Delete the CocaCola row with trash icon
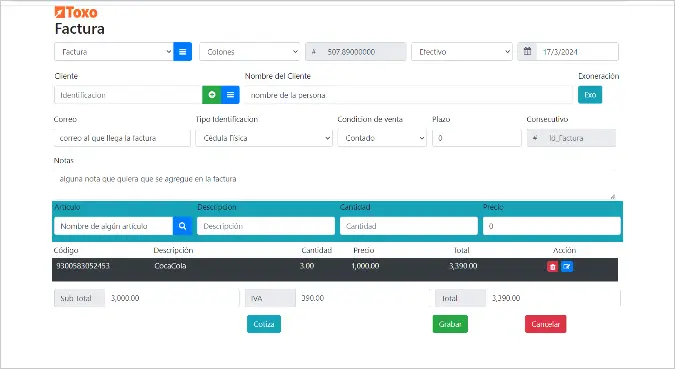 click(x=553, y=267)
